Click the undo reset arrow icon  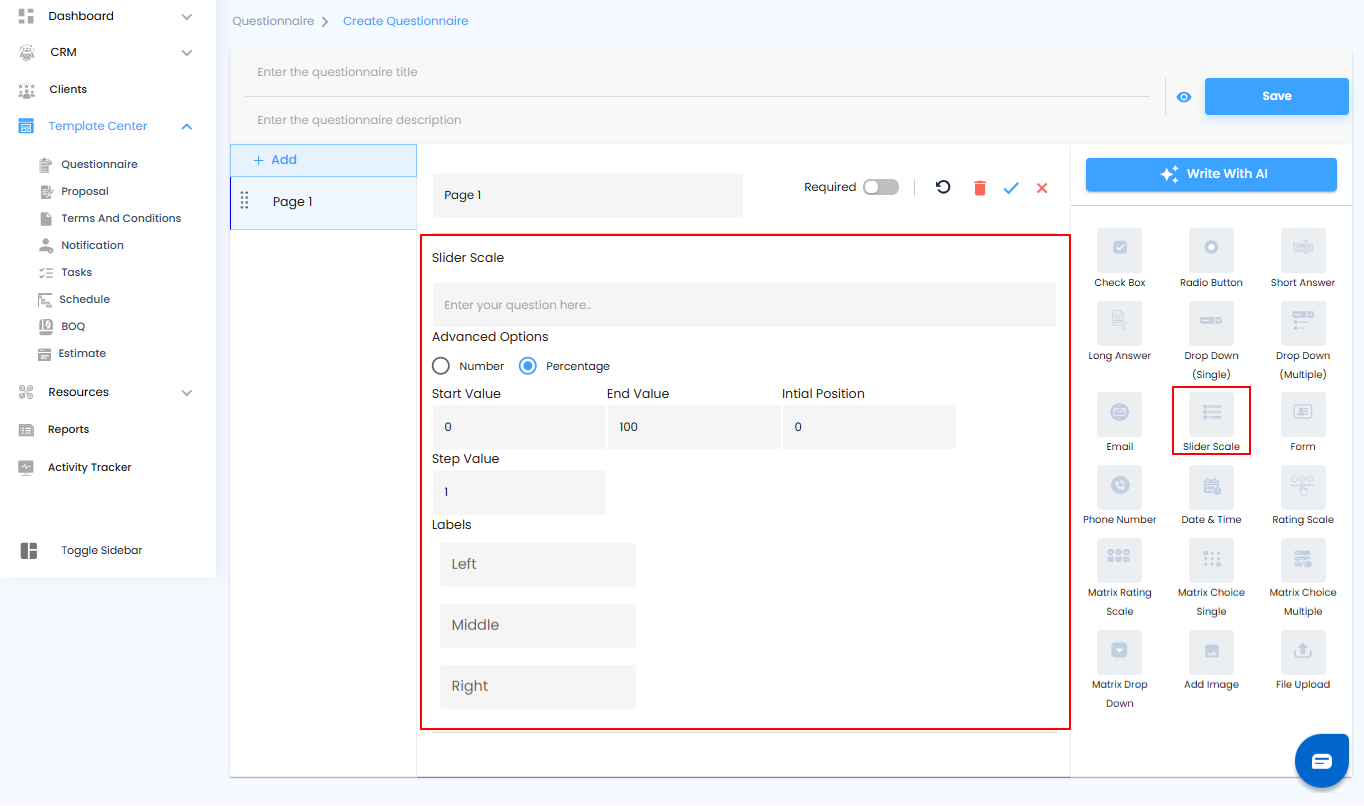point(943,187)
